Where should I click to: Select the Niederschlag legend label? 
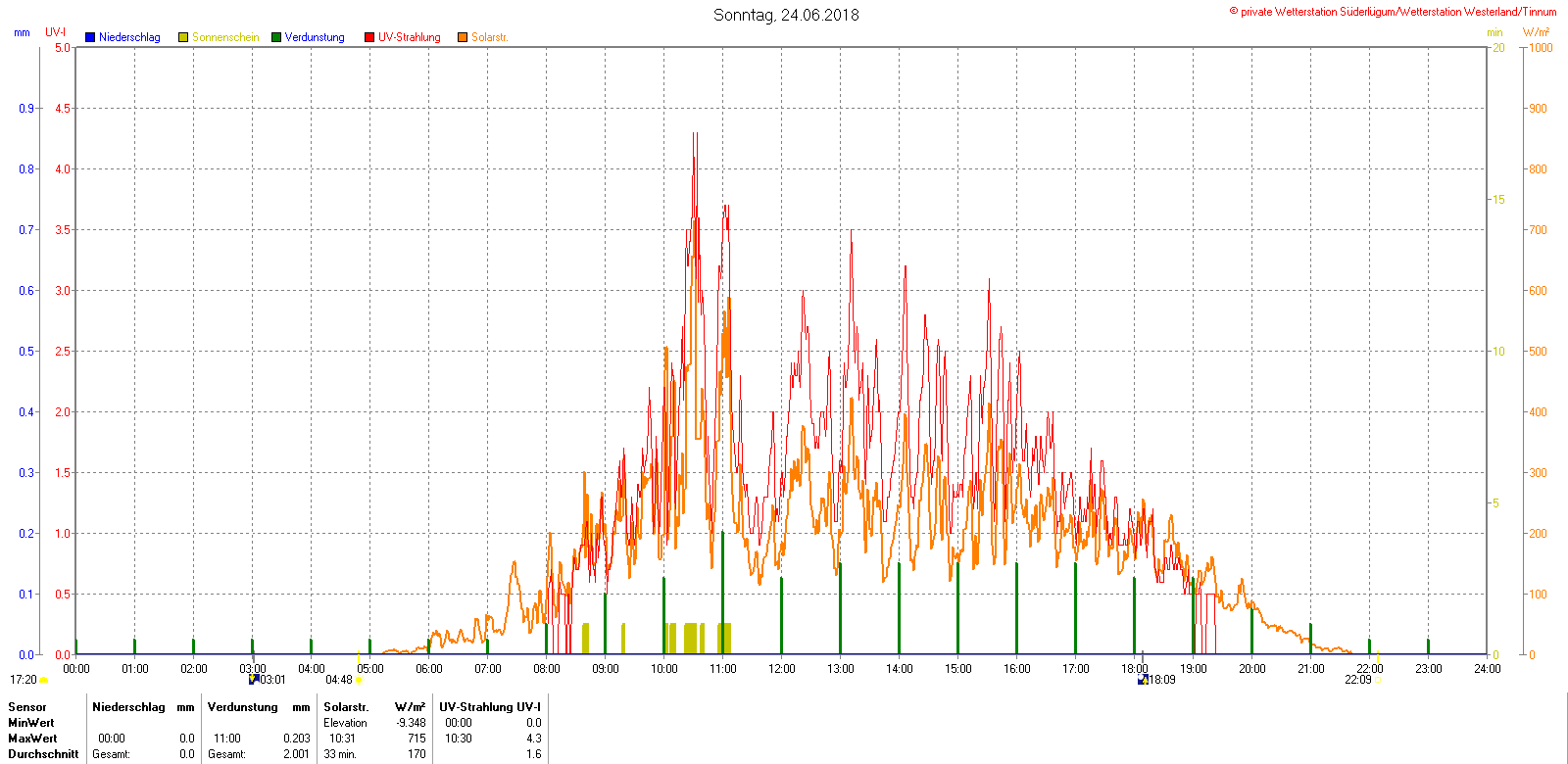129,37
